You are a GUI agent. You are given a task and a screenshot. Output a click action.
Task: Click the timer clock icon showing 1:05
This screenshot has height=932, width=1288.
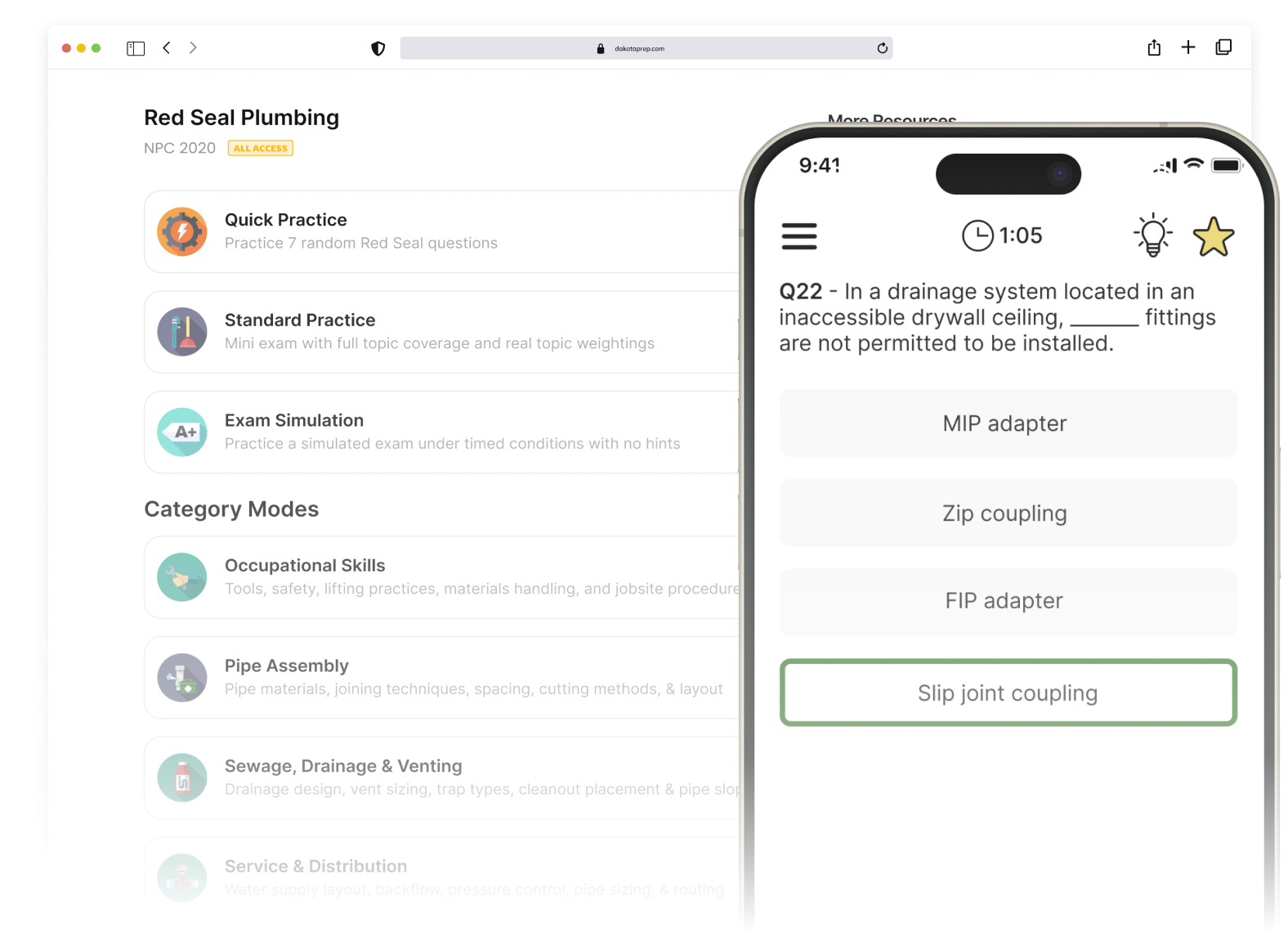977,235
